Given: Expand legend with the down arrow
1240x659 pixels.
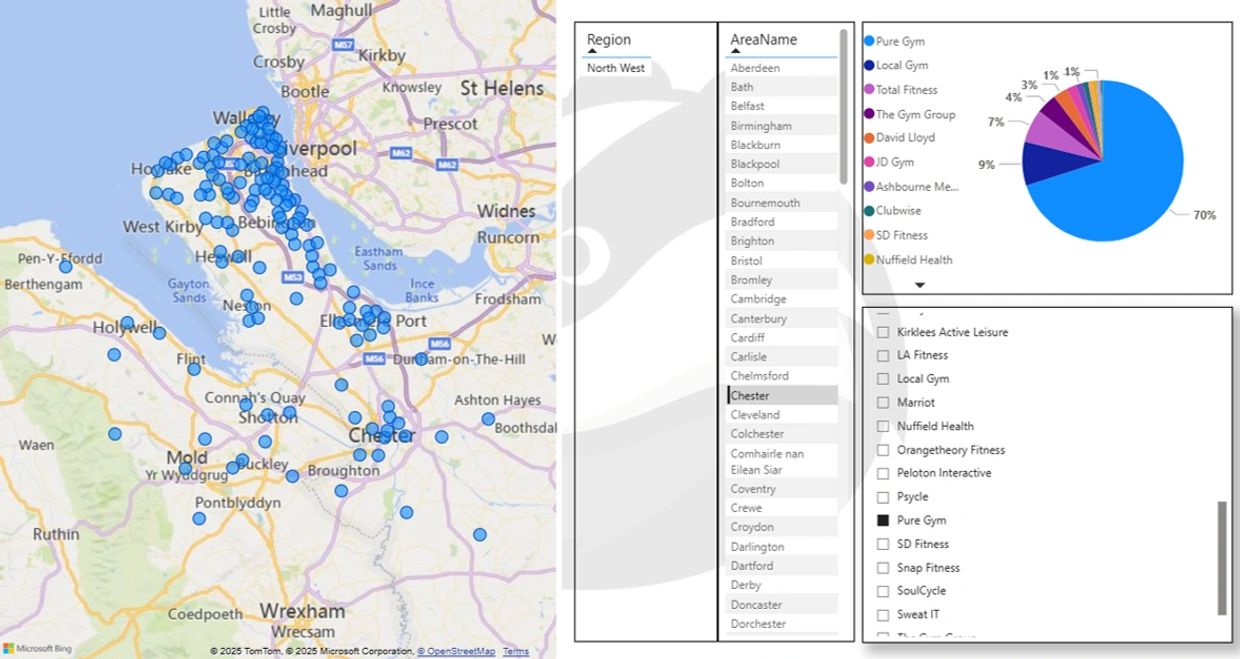Looking at the screenshot, I should click(920, 285).
